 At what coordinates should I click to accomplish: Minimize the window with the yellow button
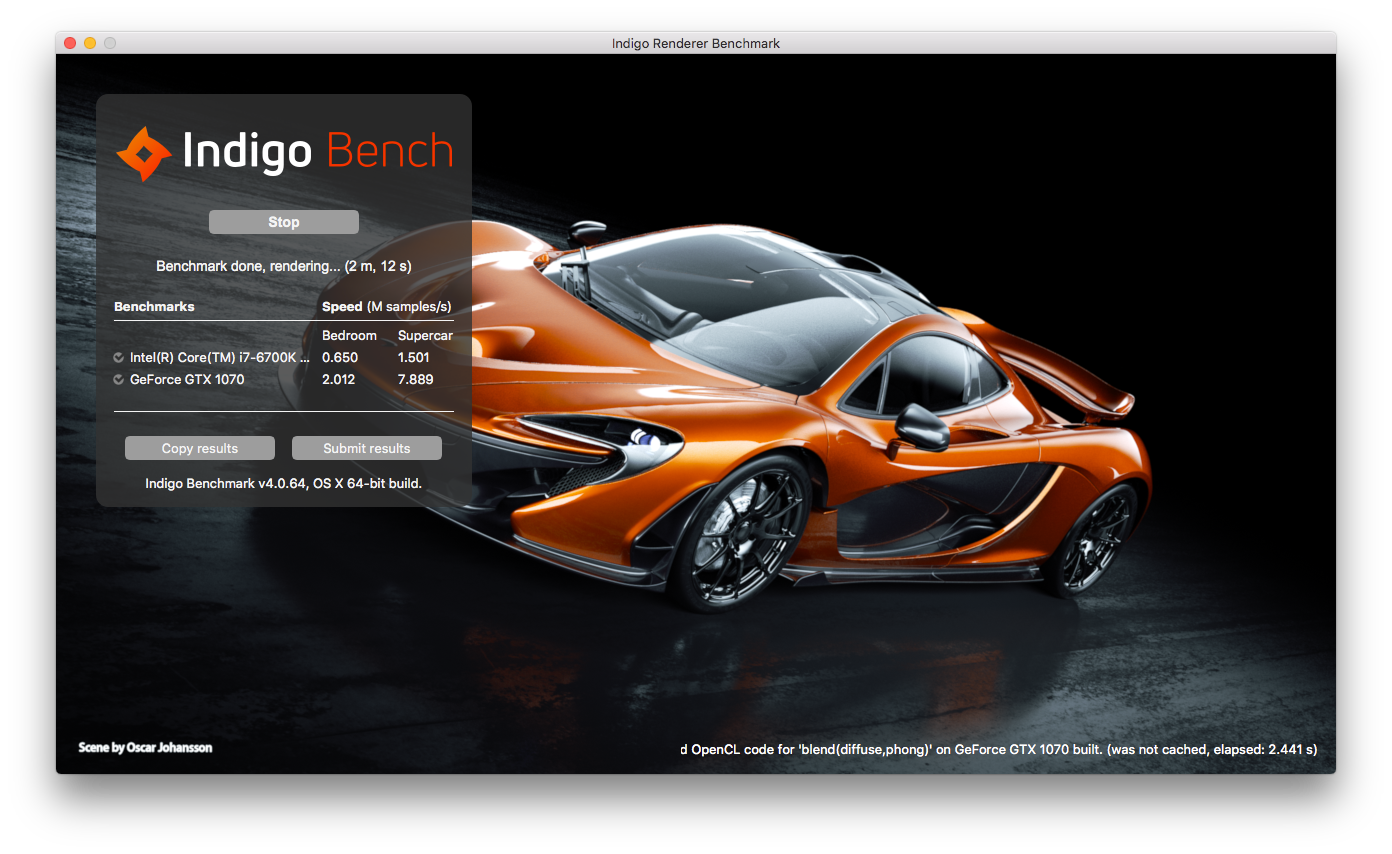(x=90, y=43)
